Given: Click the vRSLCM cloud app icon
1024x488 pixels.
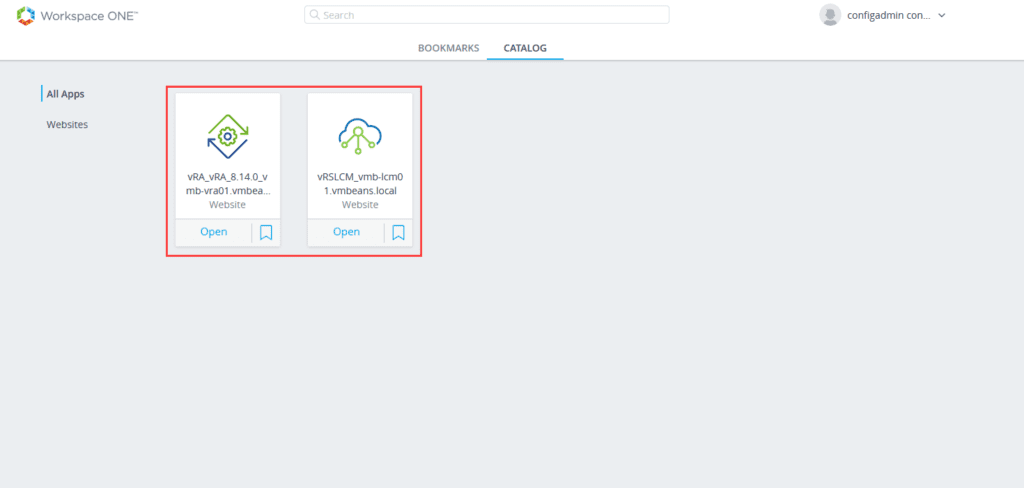Looking at the screenshot, I should 360,136.
